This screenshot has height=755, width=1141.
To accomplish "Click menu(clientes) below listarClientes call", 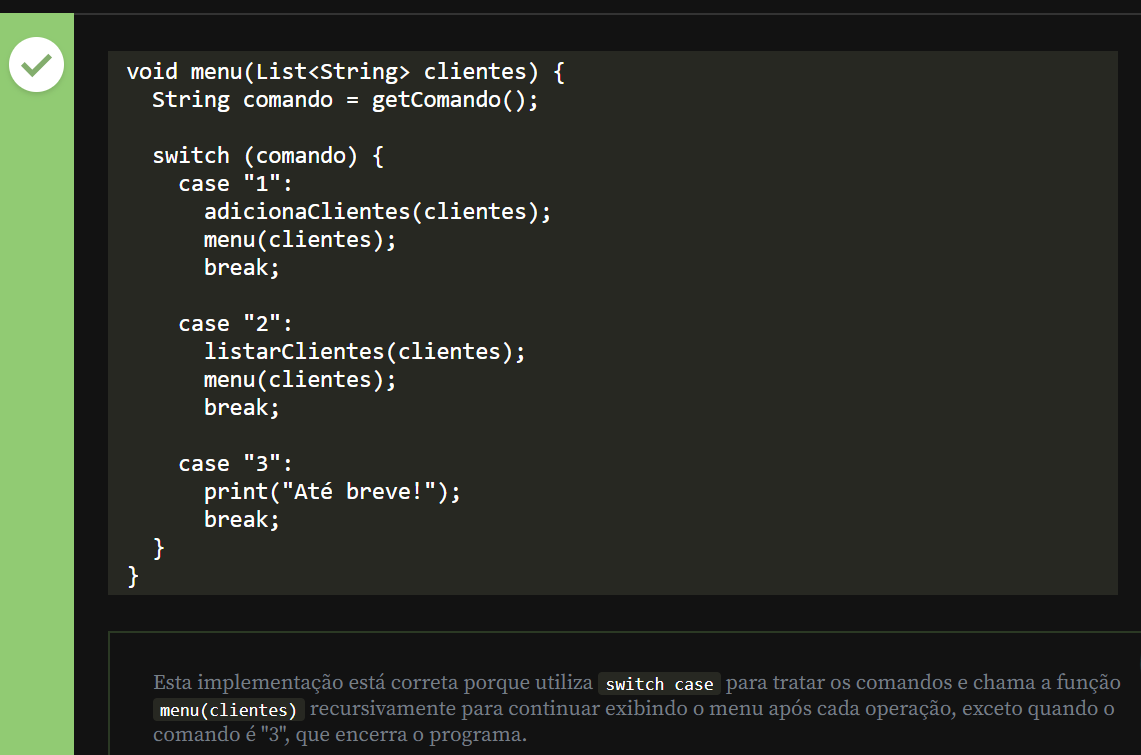I will tap(300, 380).
